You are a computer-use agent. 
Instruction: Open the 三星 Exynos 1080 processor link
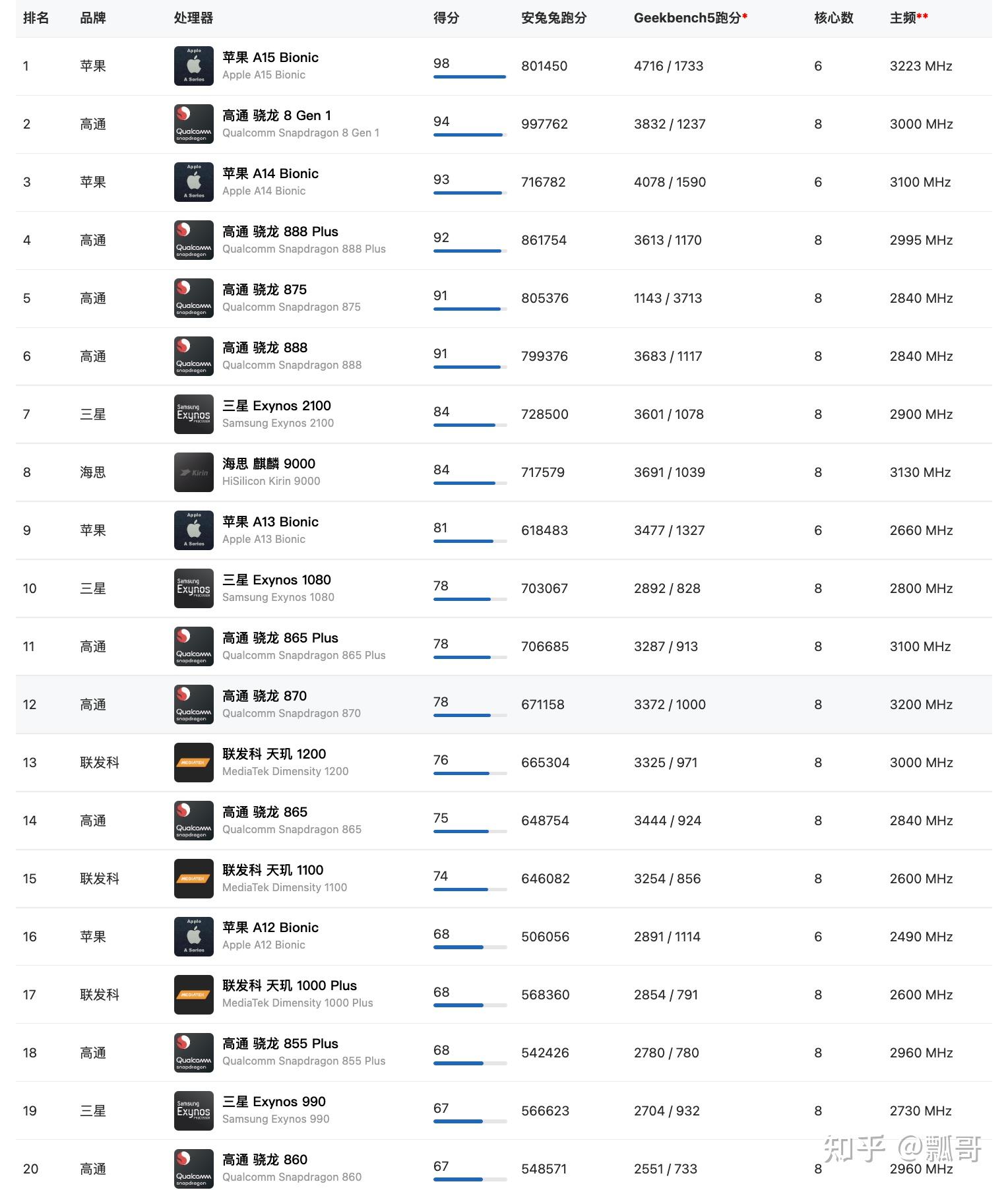click(277, 580)
